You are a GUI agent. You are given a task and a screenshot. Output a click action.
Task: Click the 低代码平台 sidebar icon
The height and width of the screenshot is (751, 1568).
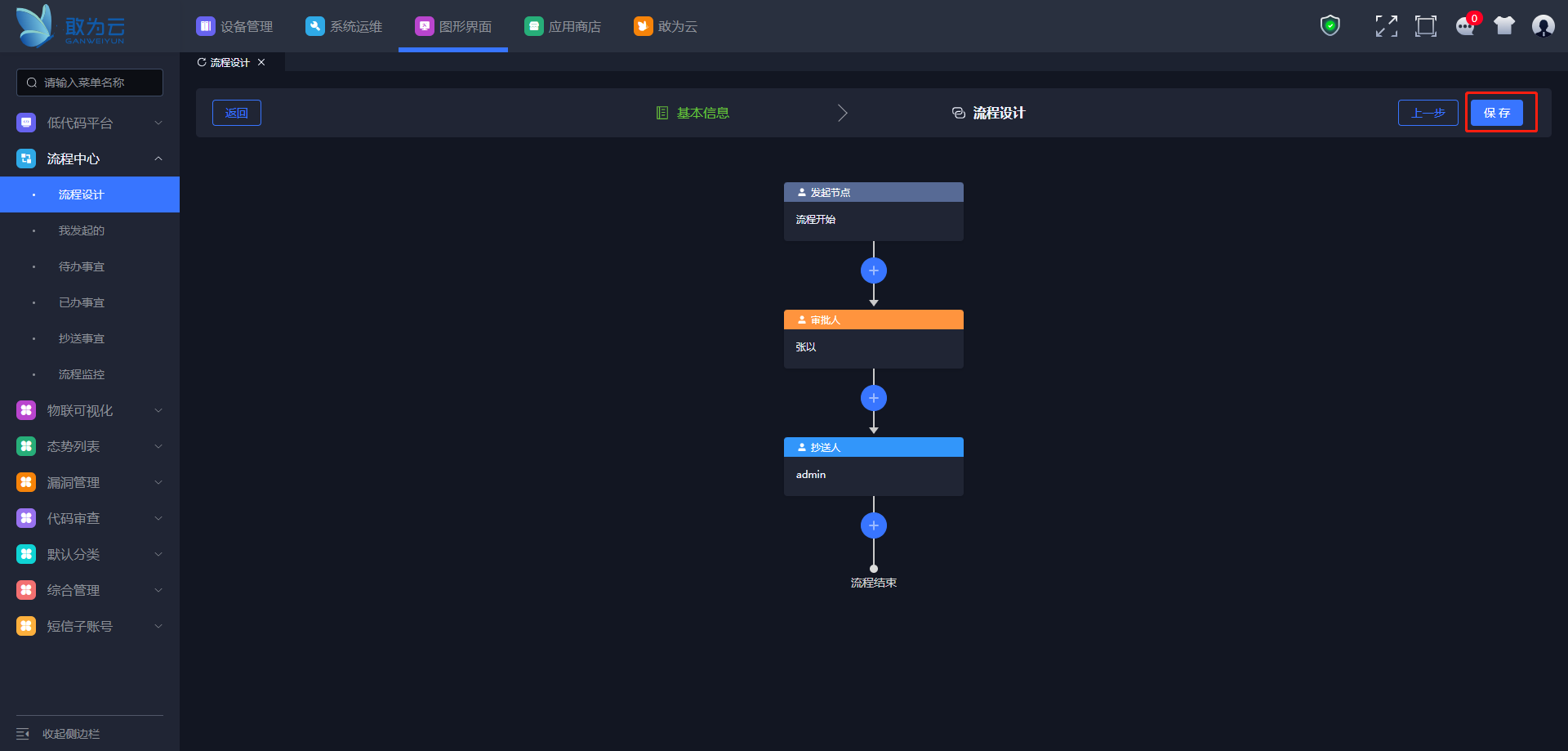click(x=26, y=123)
